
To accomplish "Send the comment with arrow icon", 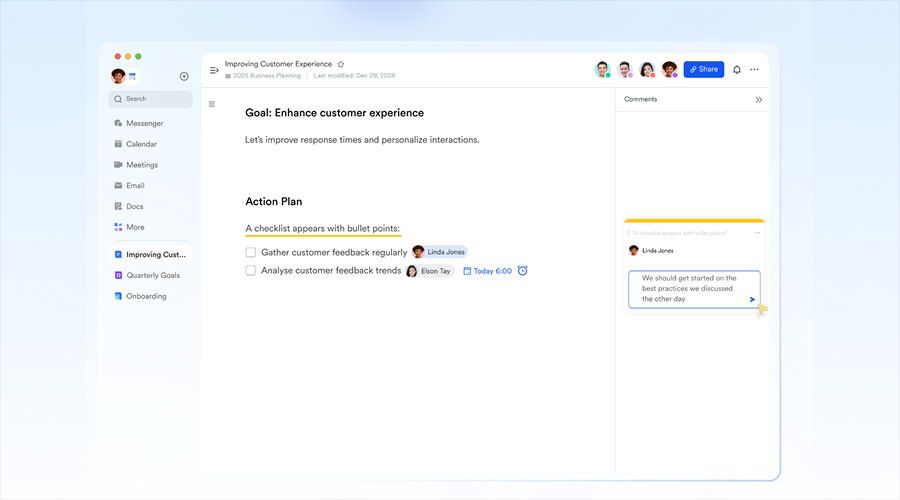I will (x=752, y=299).
